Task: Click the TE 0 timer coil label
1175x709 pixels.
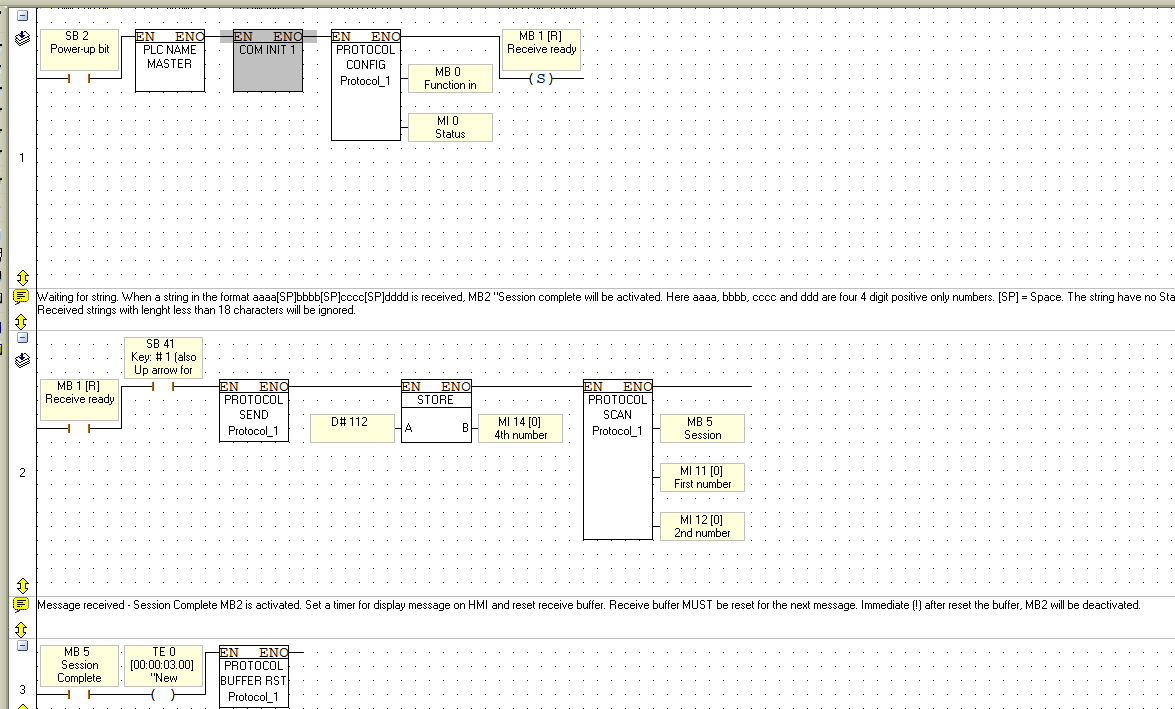Action: click(x=163, y=666)
